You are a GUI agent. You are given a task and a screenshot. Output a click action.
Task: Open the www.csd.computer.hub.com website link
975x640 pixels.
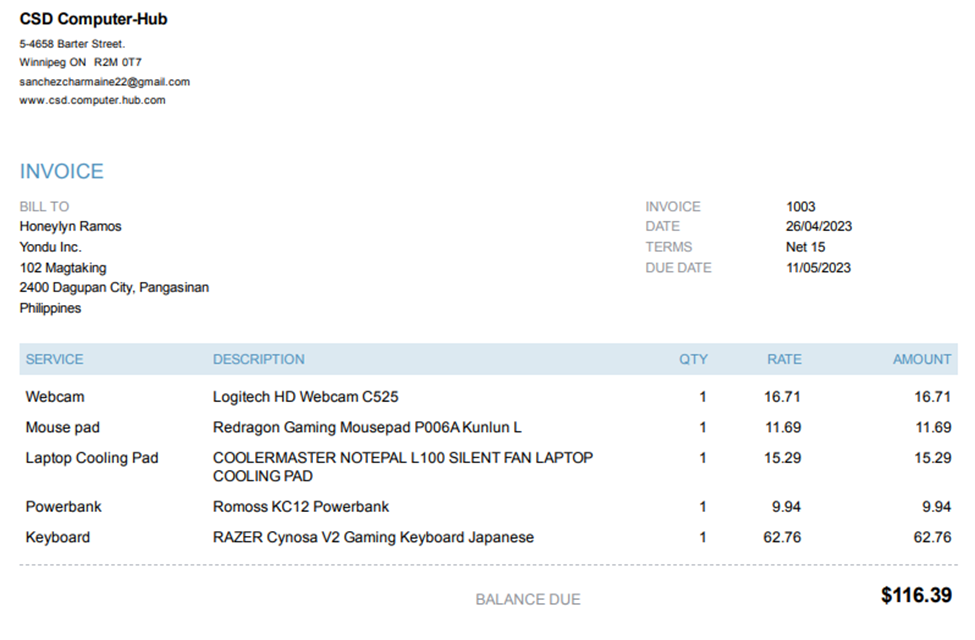(92, 100)
